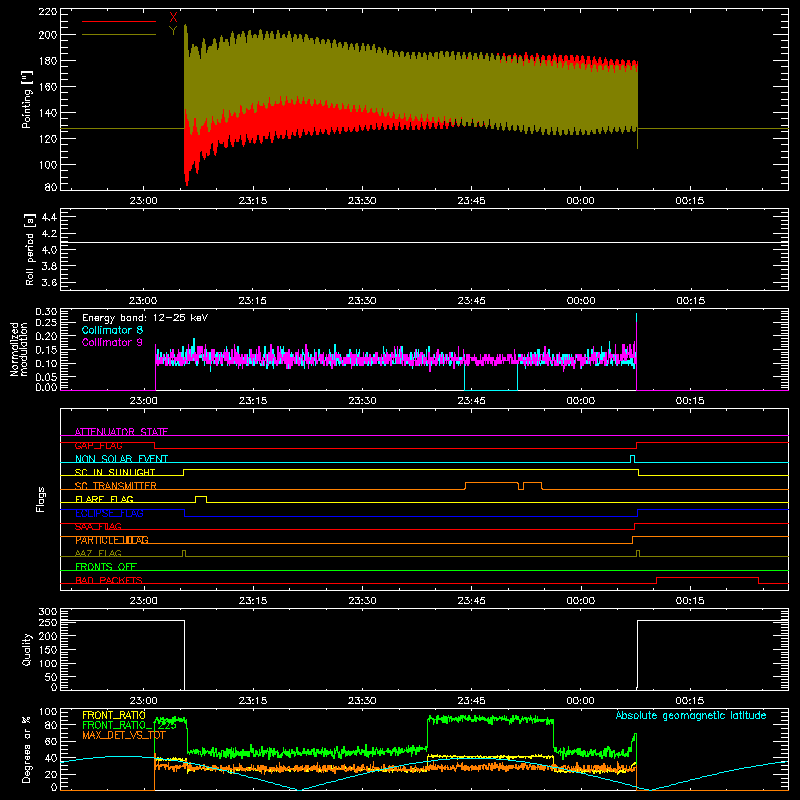Click the FLARE_FLAG raised pulse on the yellow trace
The height and width of the screenshot is (800, 800).
(x=201, y=499)
